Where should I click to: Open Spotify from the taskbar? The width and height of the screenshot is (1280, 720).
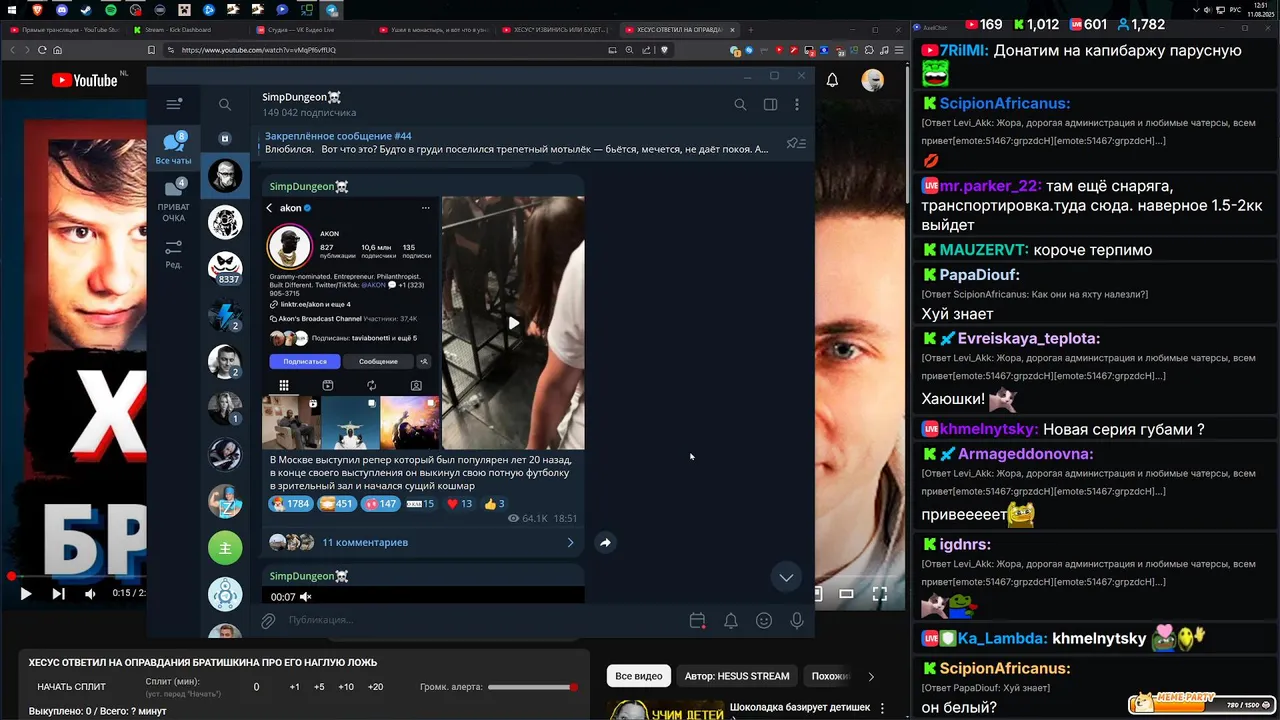pos(110,10)
